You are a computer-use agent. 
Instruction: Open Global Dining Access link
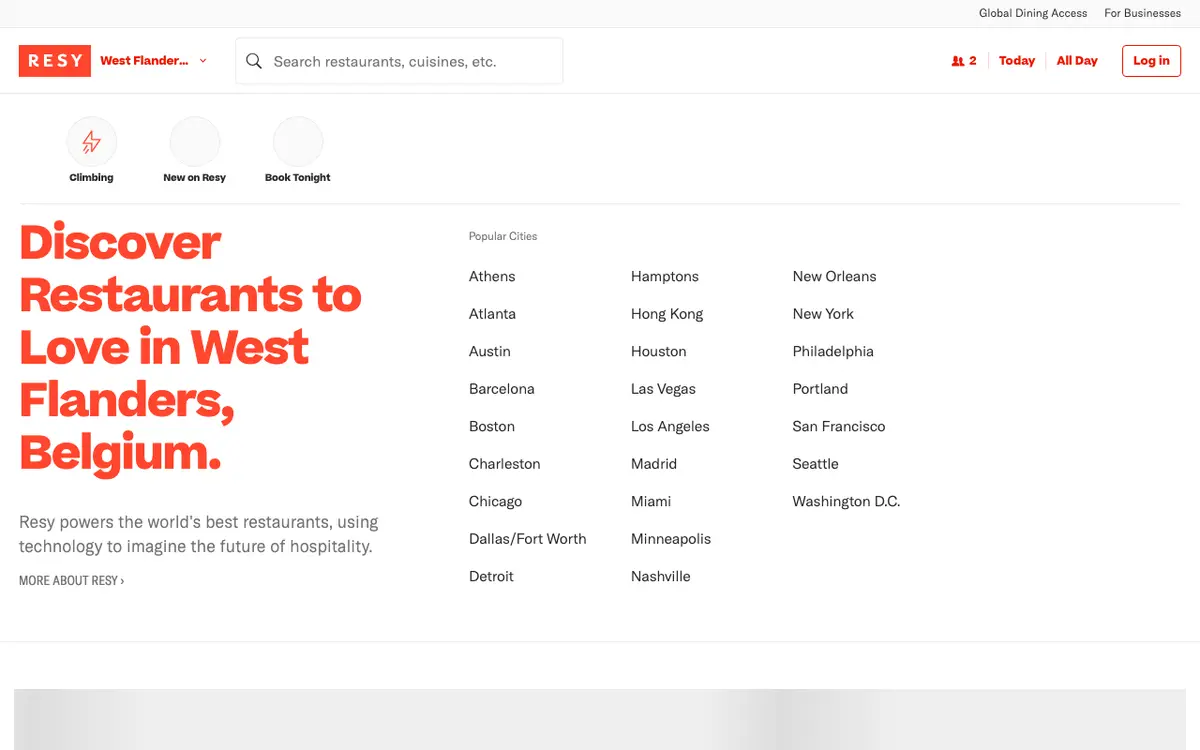point(1033,13)
